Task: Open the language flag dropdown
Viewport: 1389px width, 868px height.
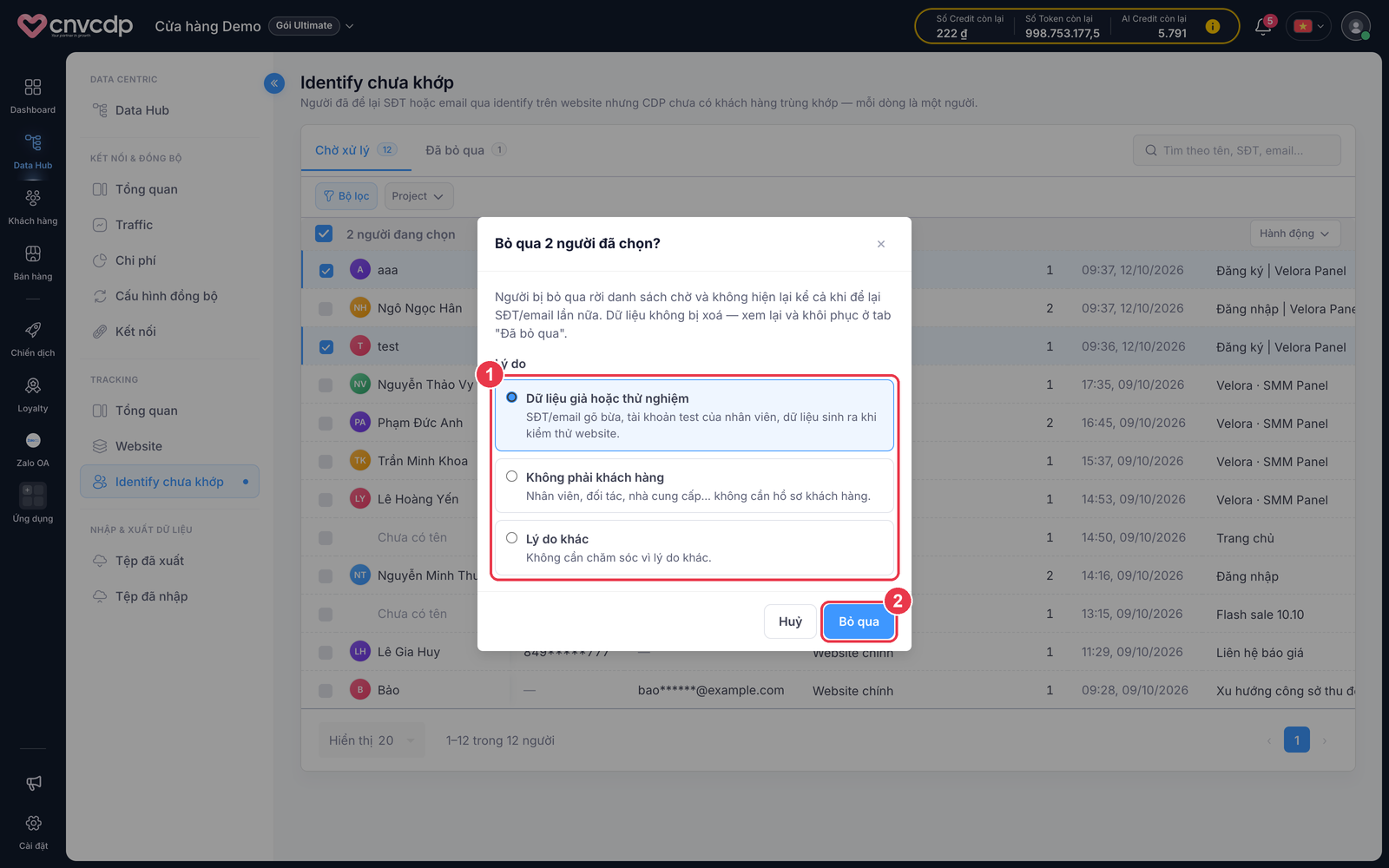Action: click(x=1308, y=26)
